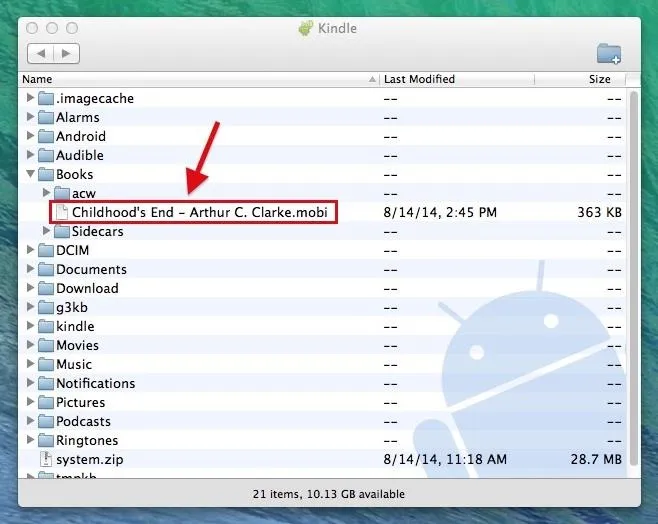The height and width of the screenshot is (524, 658).
Task: Click the forward navigation arrow button
Action: (x=66, y=54)
